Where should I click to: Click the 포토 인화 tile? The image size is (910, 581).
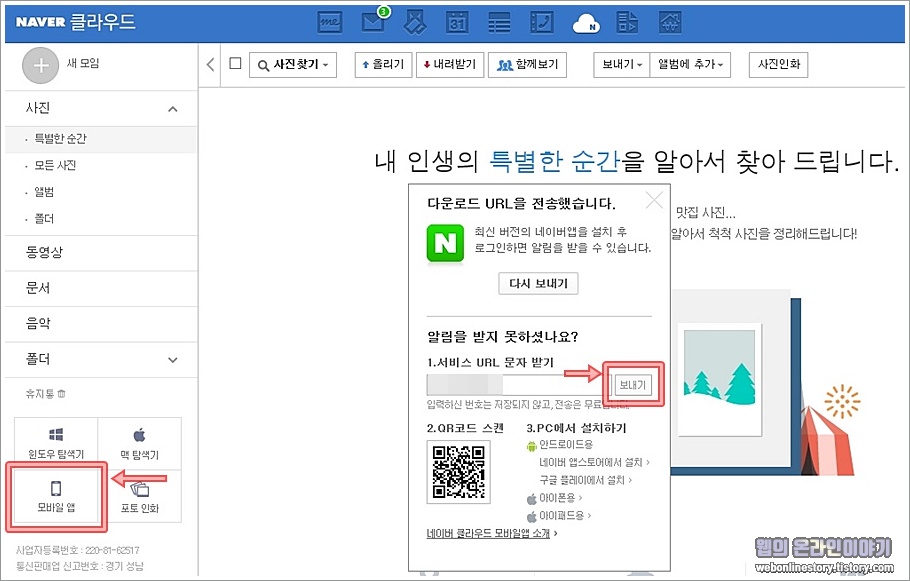(139, 496)
